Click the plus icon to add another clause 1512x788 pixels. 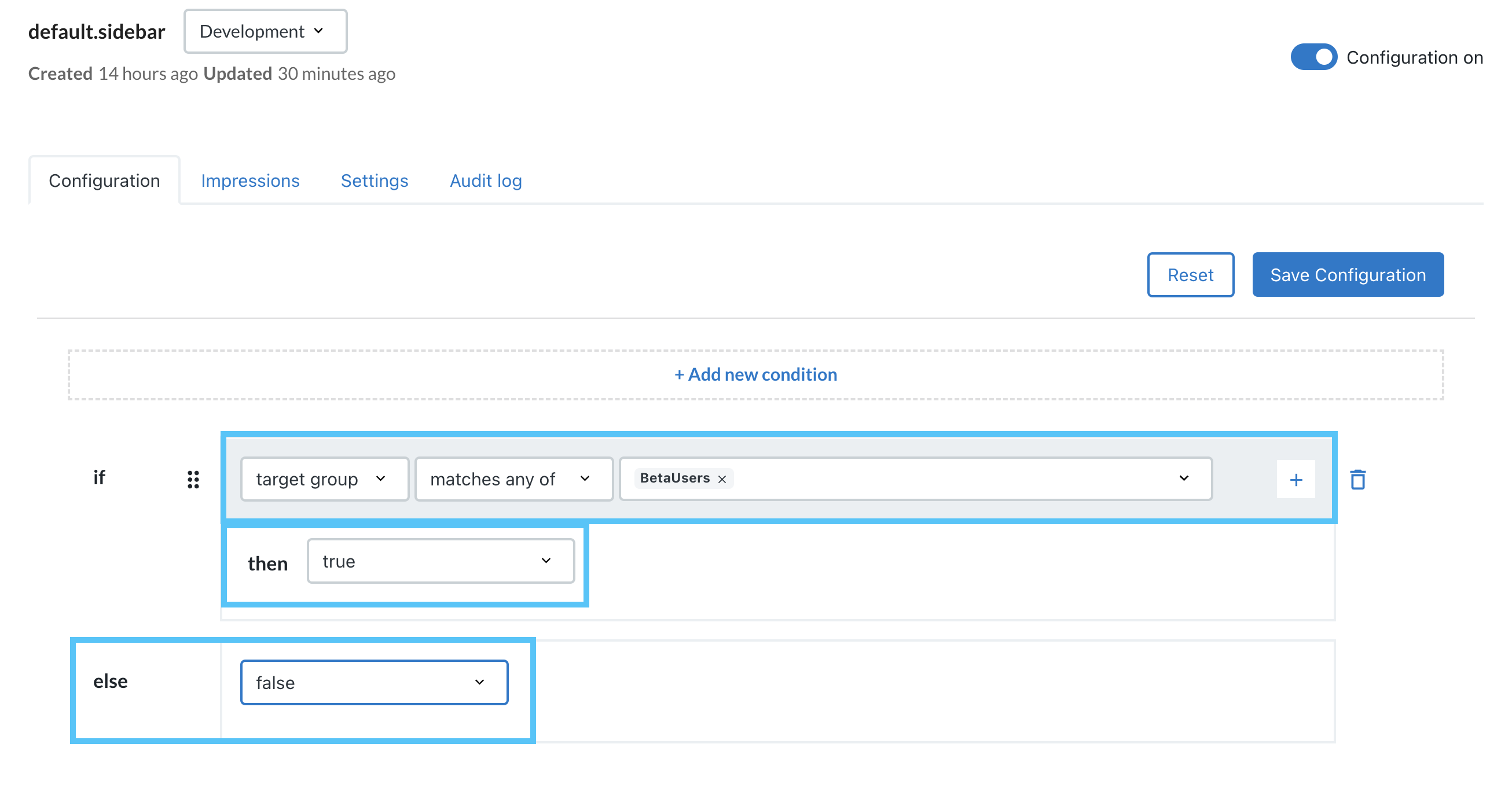[1297, 479]
